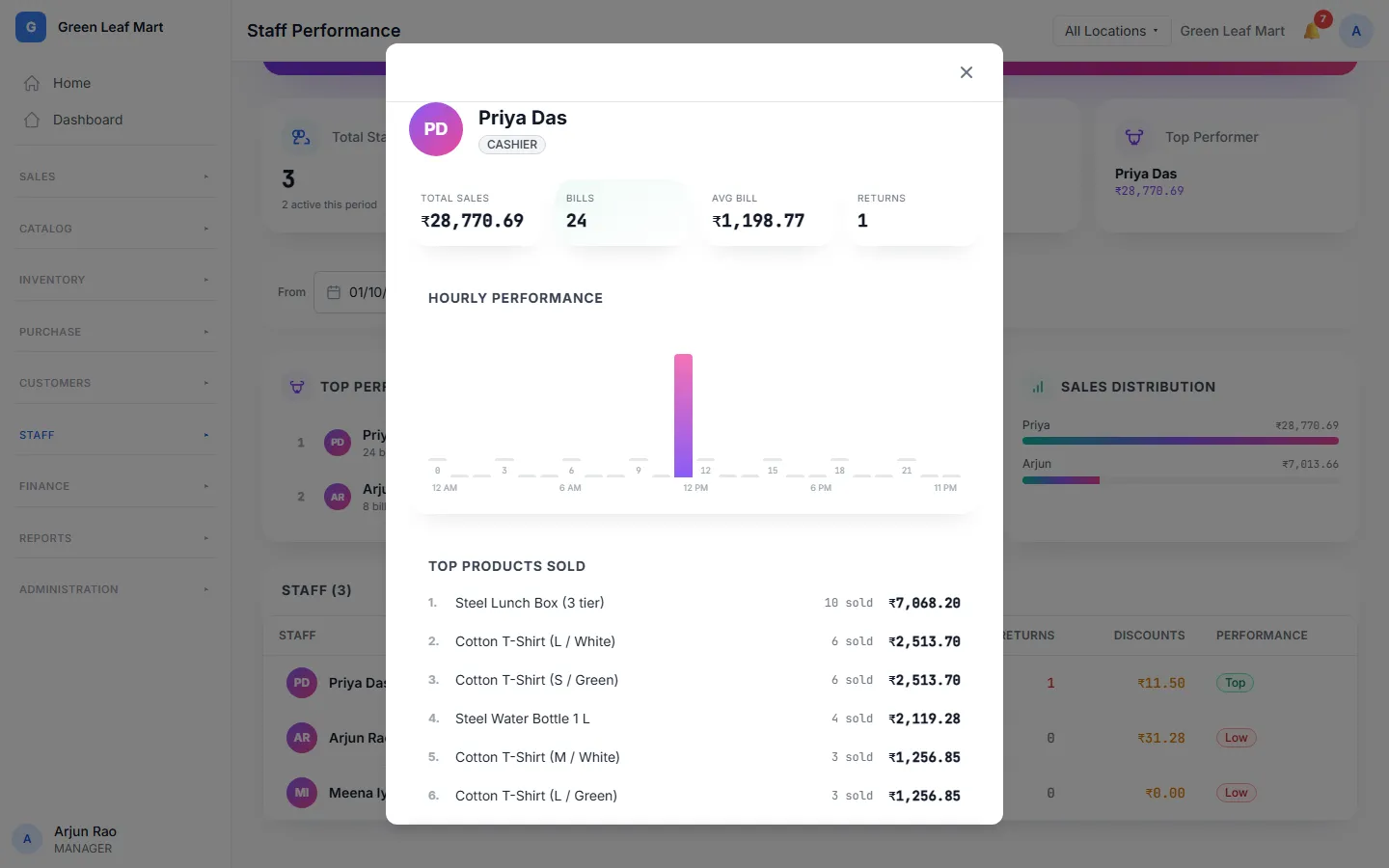The width and height of the screenshot is (1389, 868).
Task: Click Arjun Rao's AR avatar in staff table
Action: click(x=302, y=738)
